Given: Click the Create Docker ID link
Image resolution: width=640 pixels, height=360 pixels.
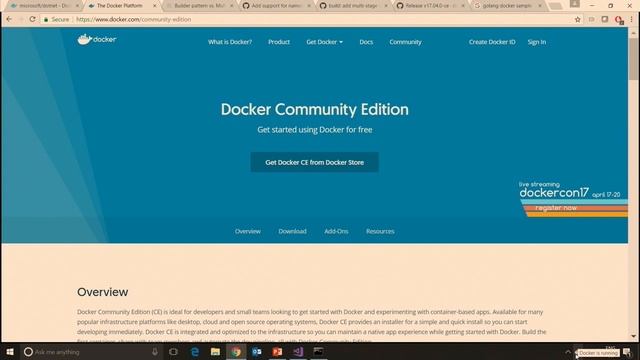Looking at the screenshot, I should [492, 42].
